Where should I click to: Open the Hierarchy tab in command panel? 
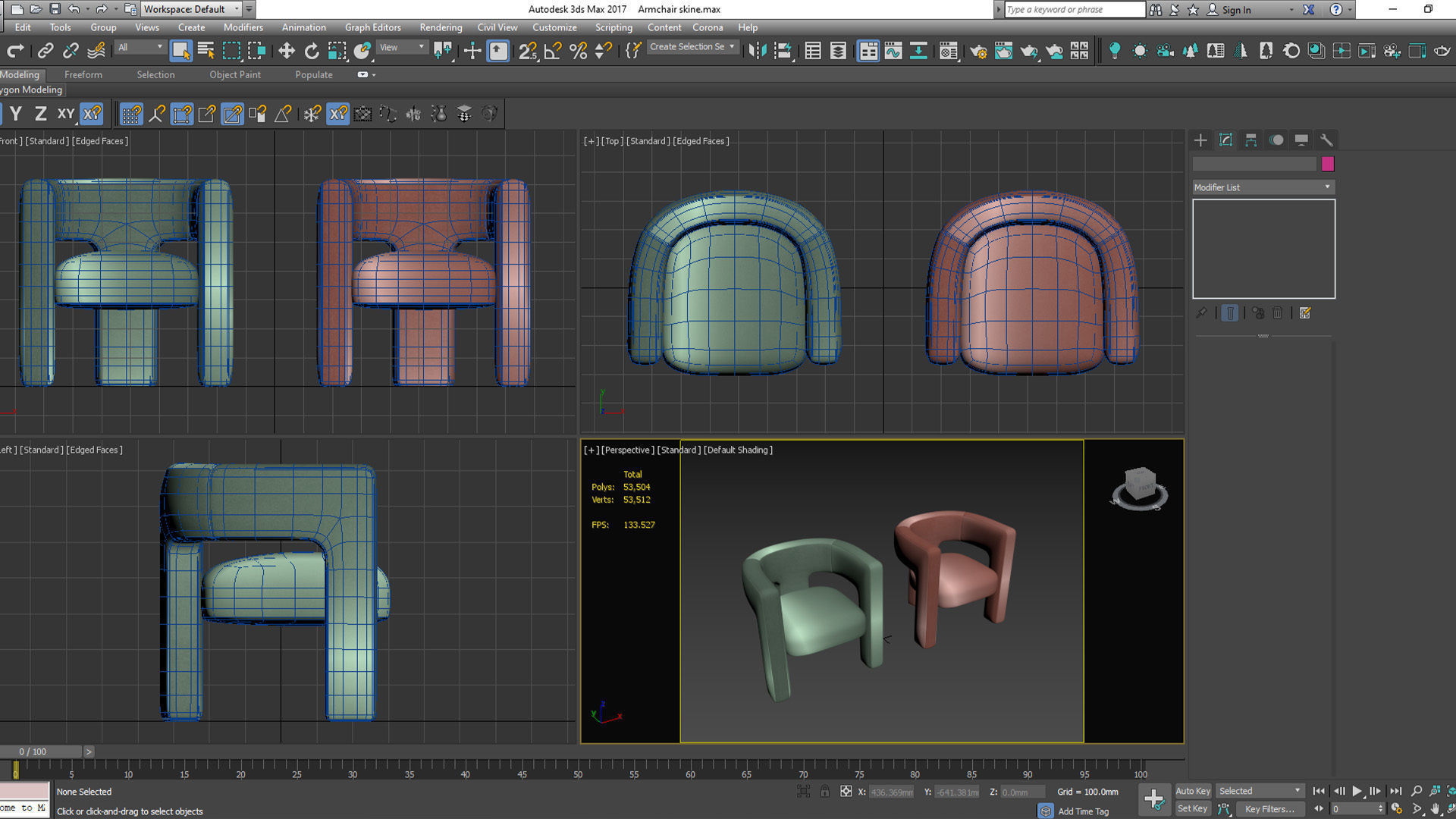(1251, 140)
